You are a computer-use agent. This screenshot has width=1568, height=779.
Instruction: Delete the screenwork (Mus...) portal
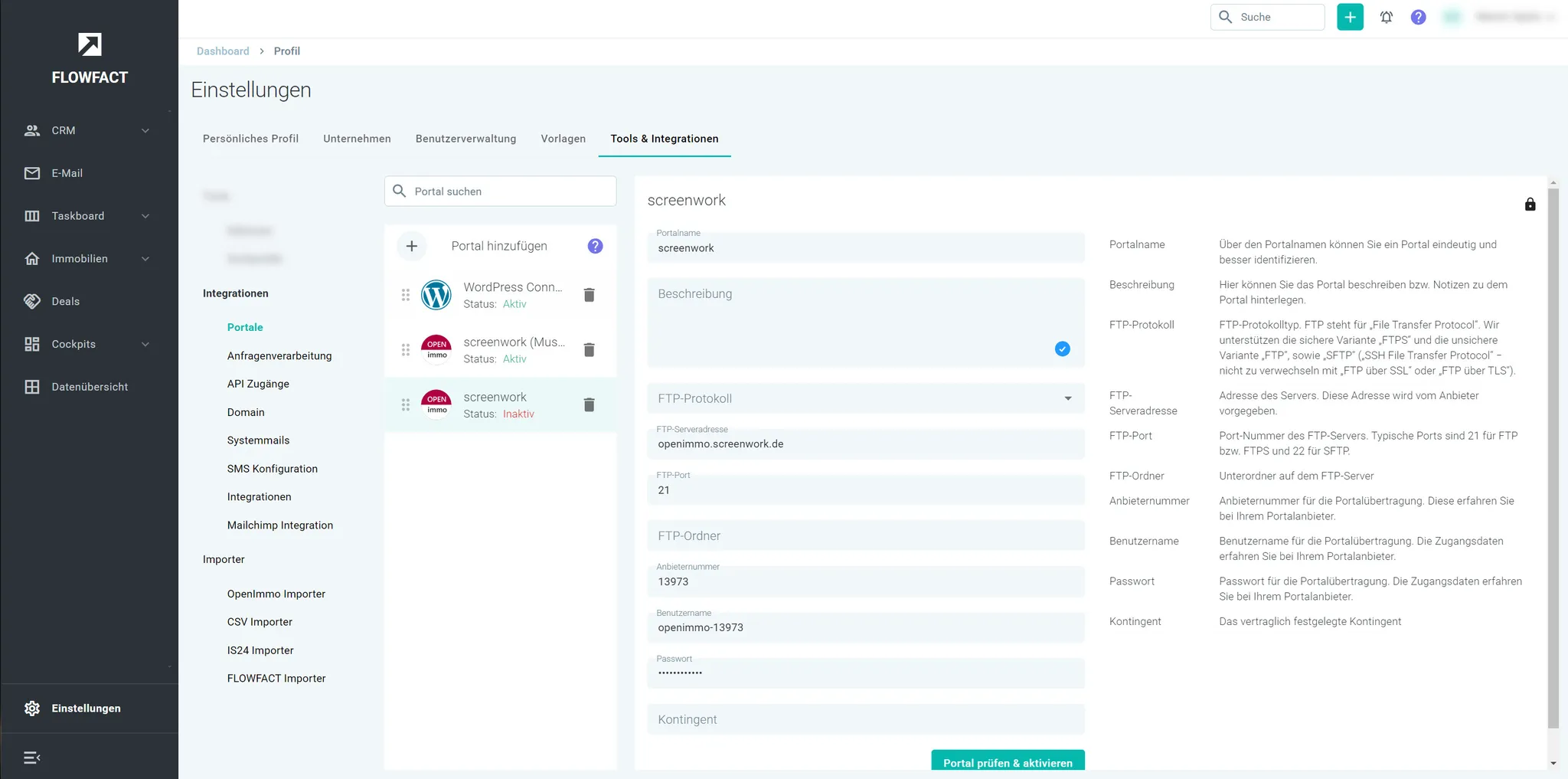590,350
